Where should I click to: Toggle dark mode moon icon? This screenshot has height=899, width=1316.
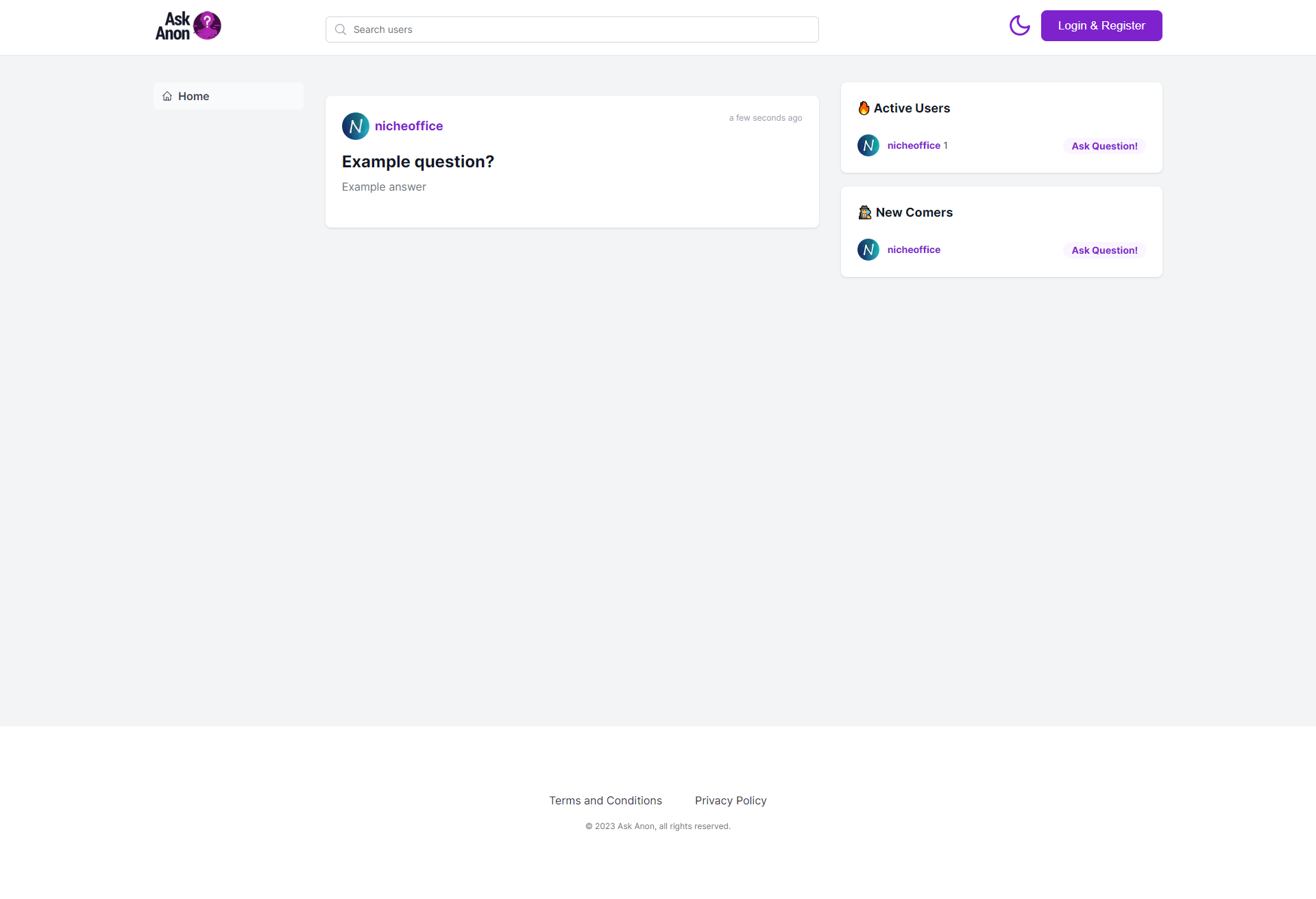(x=1019, y=26)
